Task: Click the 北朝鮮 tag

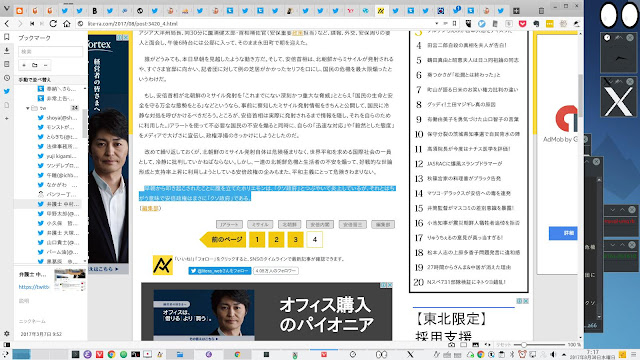Action: 289,224
